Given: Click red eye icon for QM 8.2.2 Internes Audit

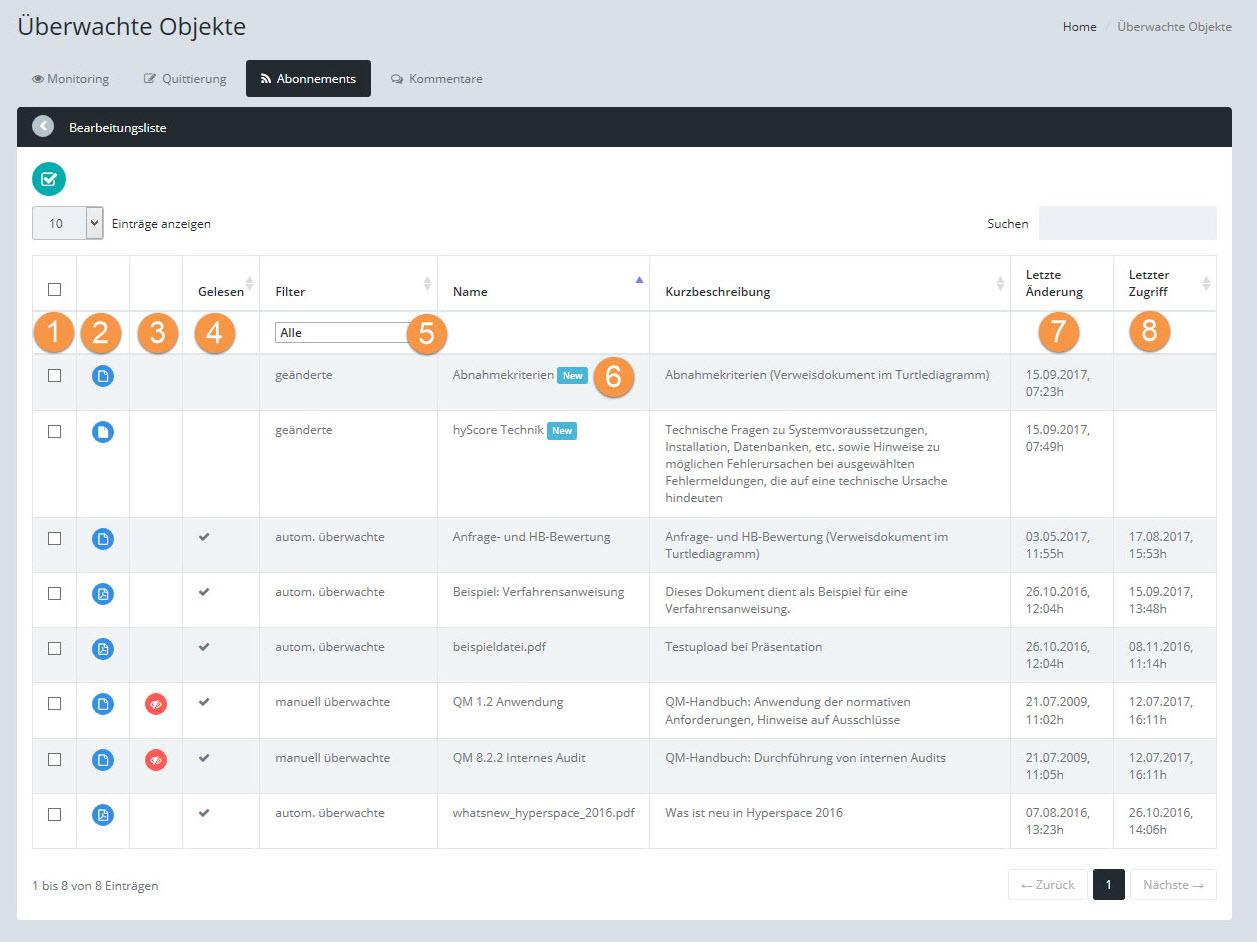Looking at the screenshot, I should click(x=156, y=760).
